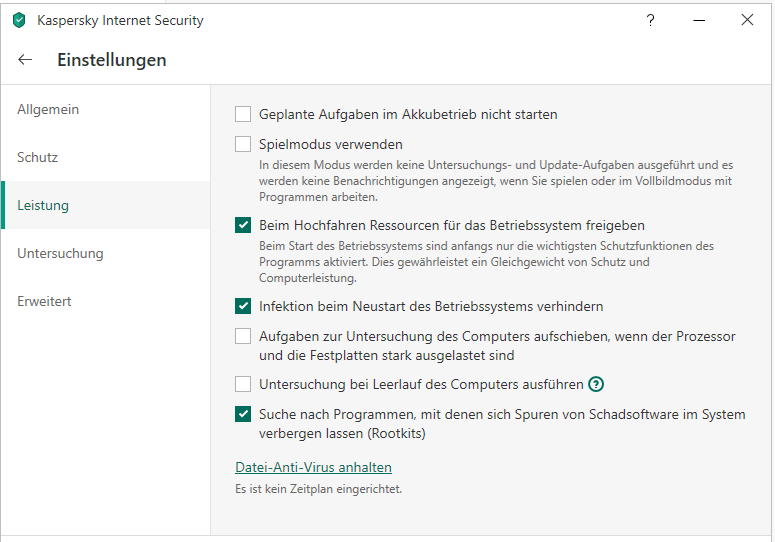Screen dimensions: 775x542
Task: Select the Leistung sidebar item
Action: (43, 205)
